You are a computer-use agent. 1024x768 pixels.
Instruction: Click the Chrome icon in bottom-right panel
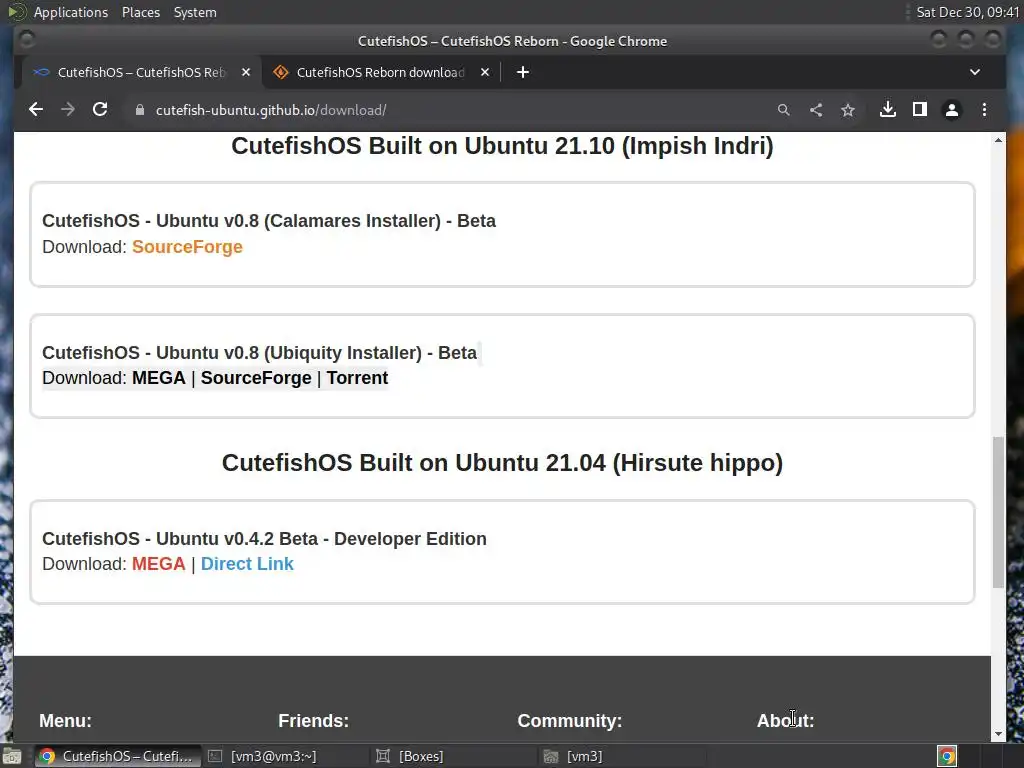point(947,756)
